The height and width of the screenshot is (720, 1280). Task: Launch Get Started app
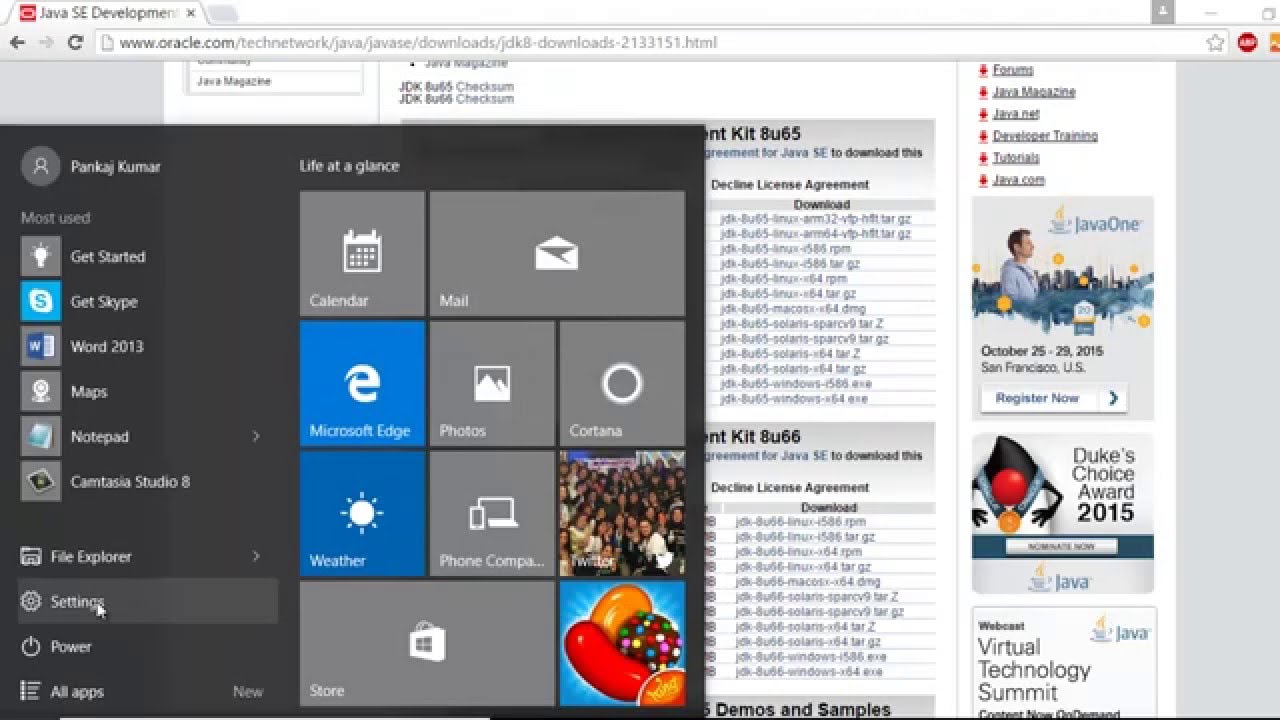[x=148, y=256]
